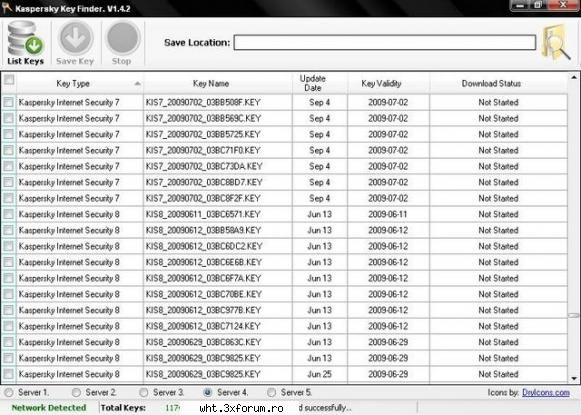Click the scrollbar up arrow
This screenshot has width=581, height=415.
[x=574, y=78]
